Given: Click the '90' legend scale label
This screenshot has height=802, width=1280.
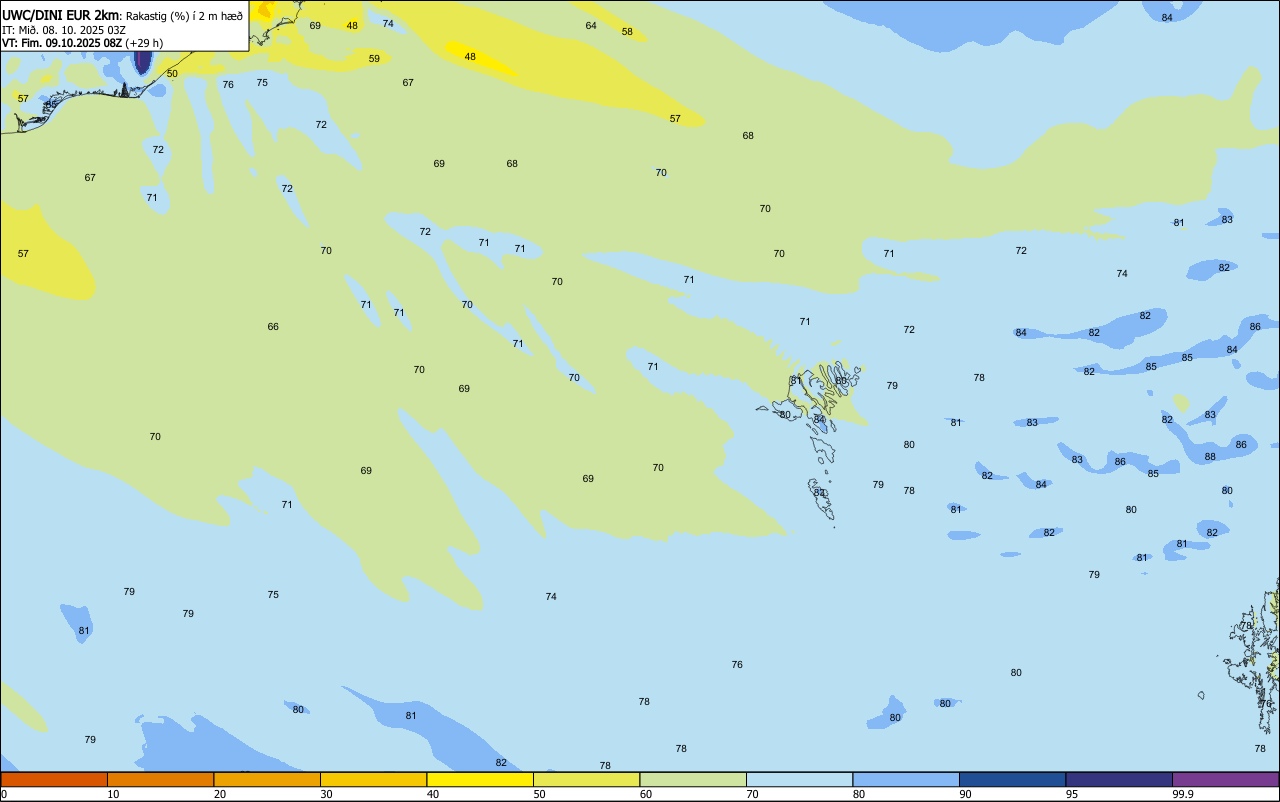Looking at the screenshot, I should tap(966, 794).
